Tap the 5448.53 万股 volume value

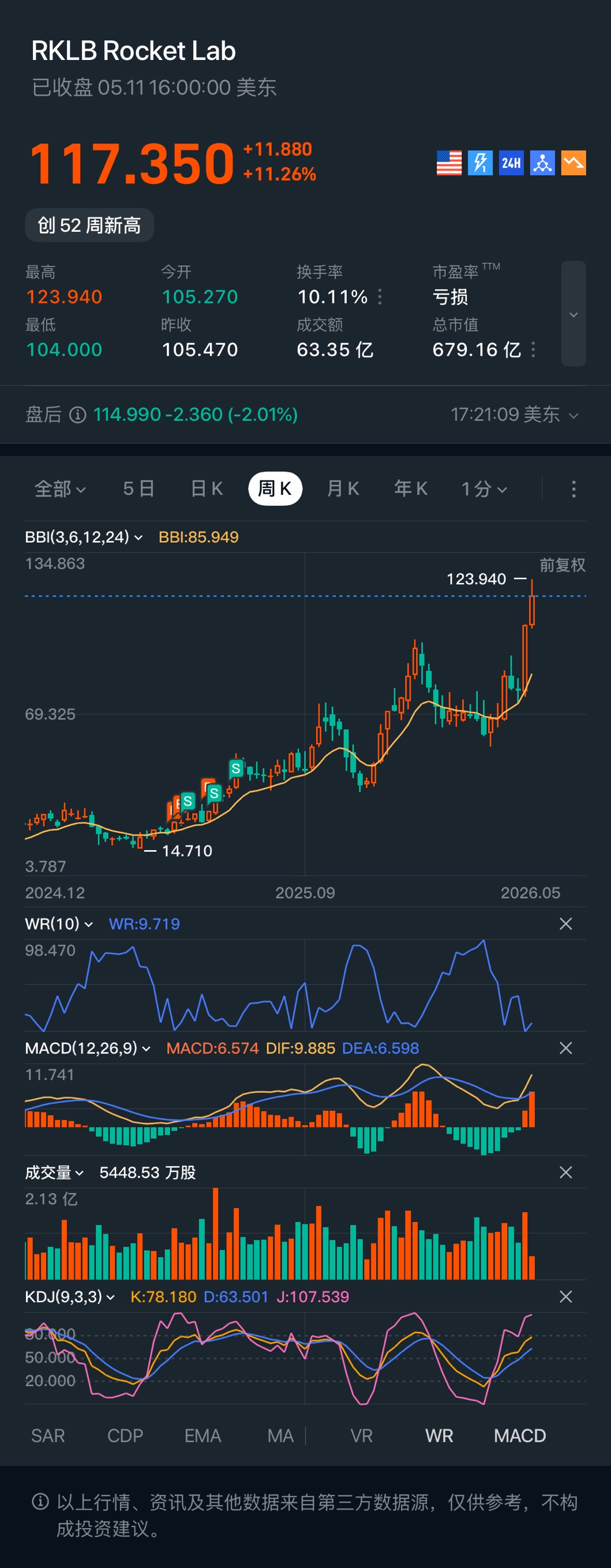148,1172
